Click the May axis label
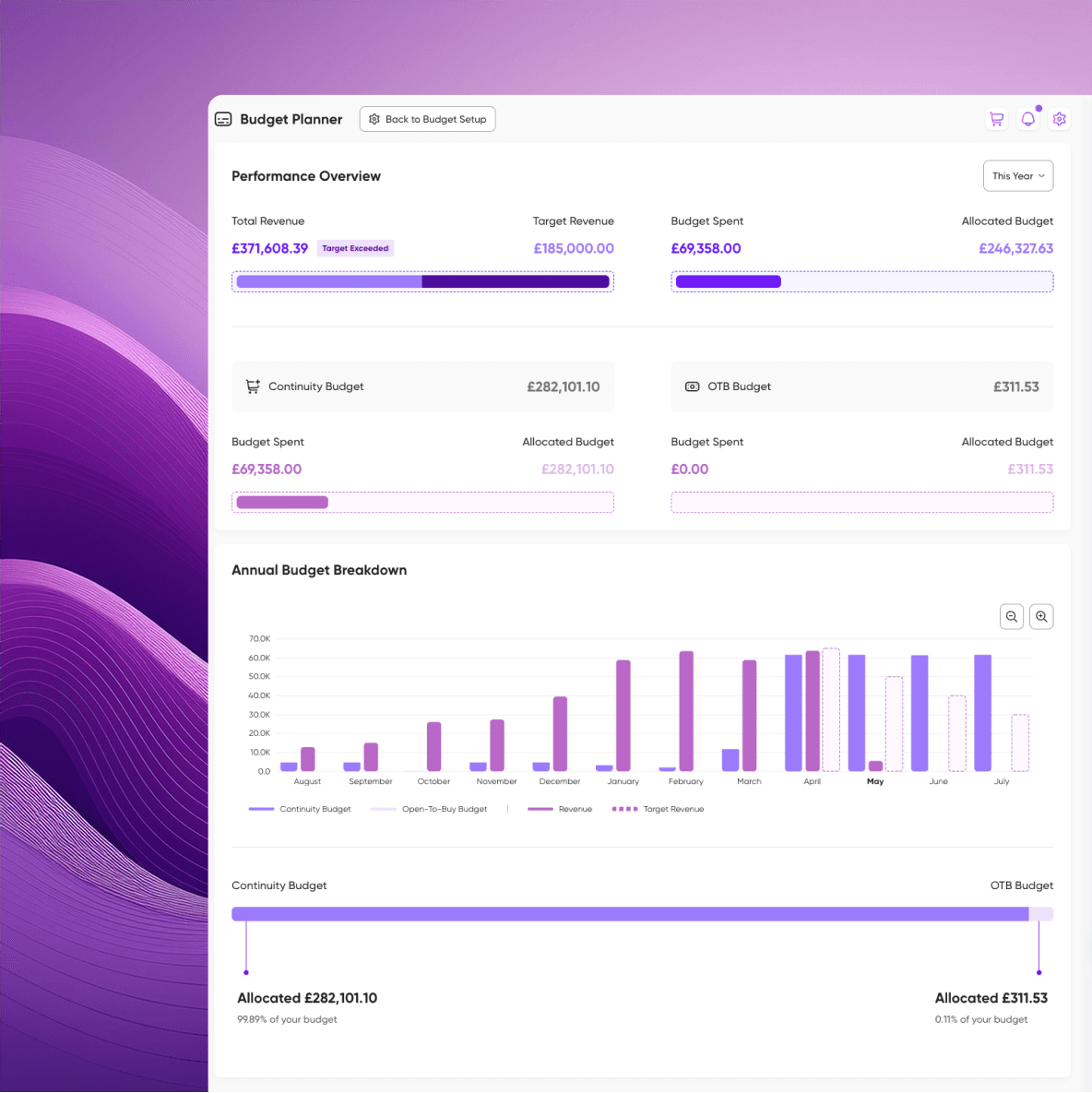Image resolution: width=1092 pixels, height=1093 pixels. click(875, 781)
